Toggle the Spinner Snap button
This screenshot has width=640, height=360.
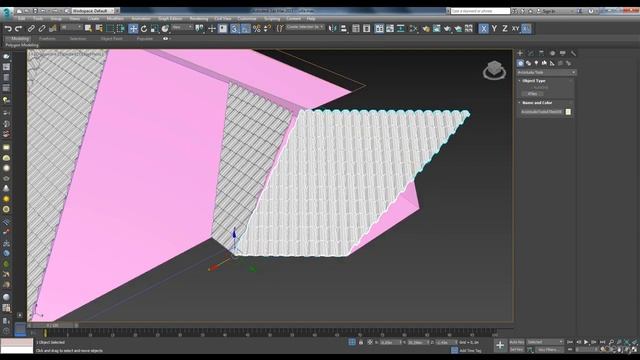pos(267,29)
